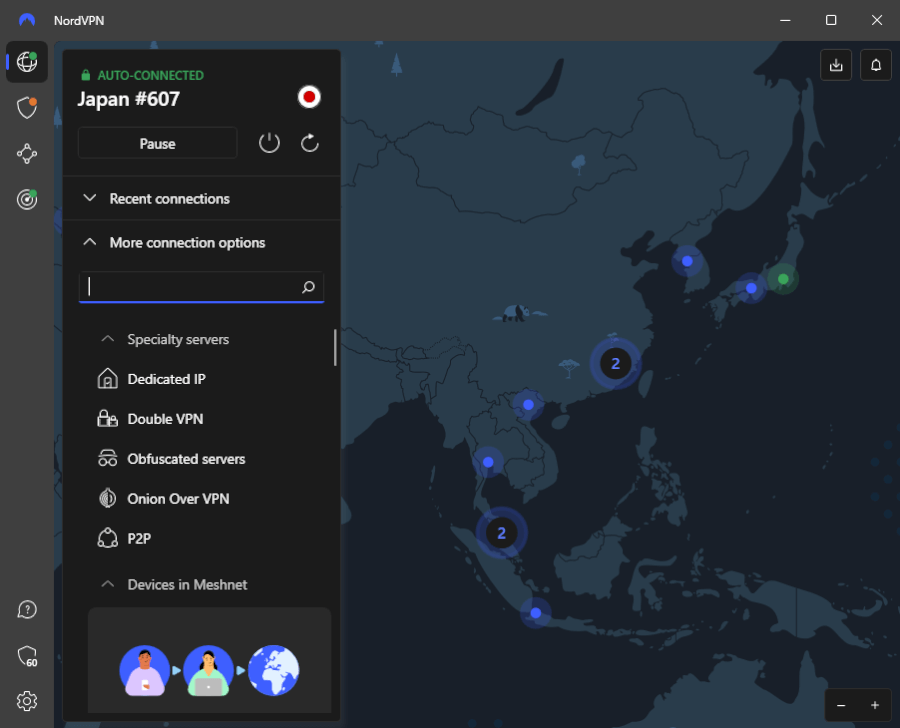This screenshot has width=900, height=728.
Task: Open Meshnet icon in sidebar
Action: pyautogui.click(x=27, y=153)
